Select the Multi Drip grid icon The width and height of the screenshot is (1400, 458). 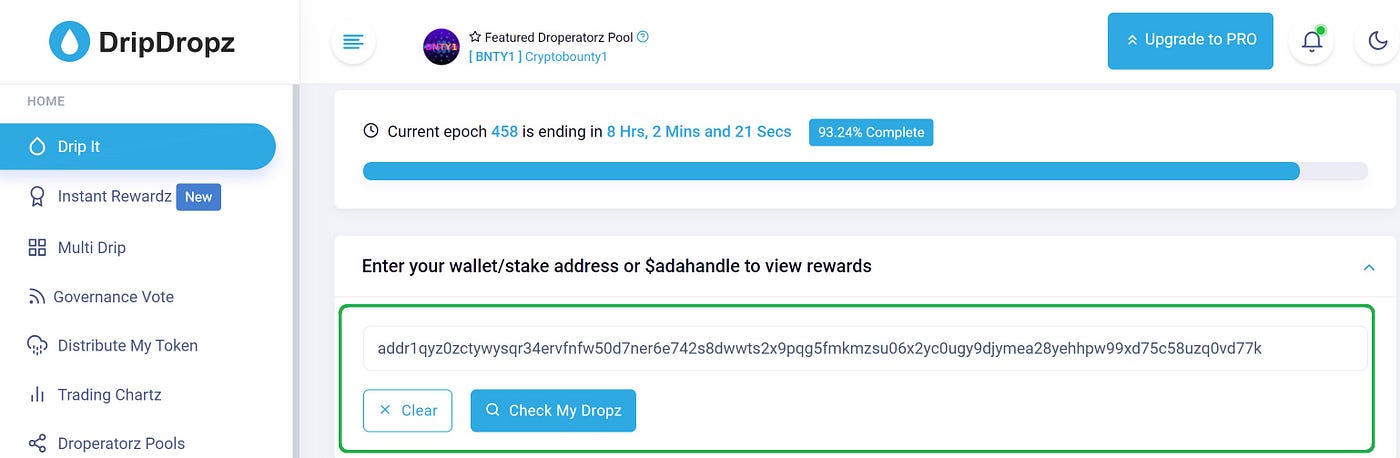[x=37, y=247]
